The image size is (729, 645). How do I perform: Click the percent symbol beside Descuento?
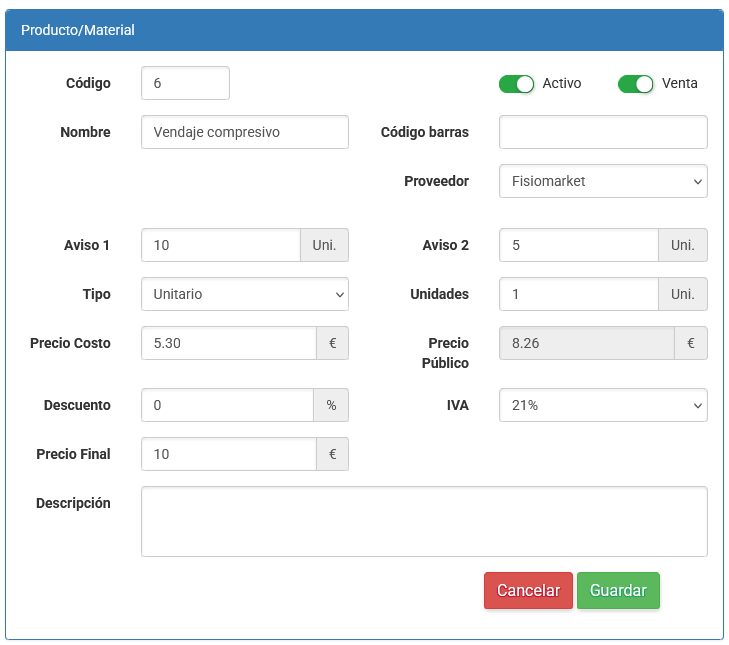(x=331, y=405)
